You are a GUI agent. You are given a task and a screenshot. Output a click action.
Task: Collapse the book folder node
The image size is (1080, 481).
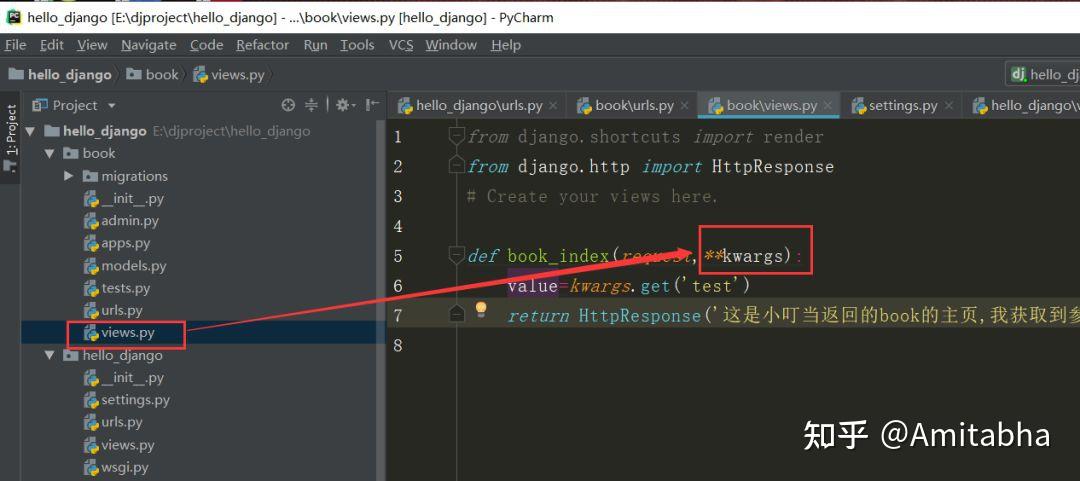50,153
